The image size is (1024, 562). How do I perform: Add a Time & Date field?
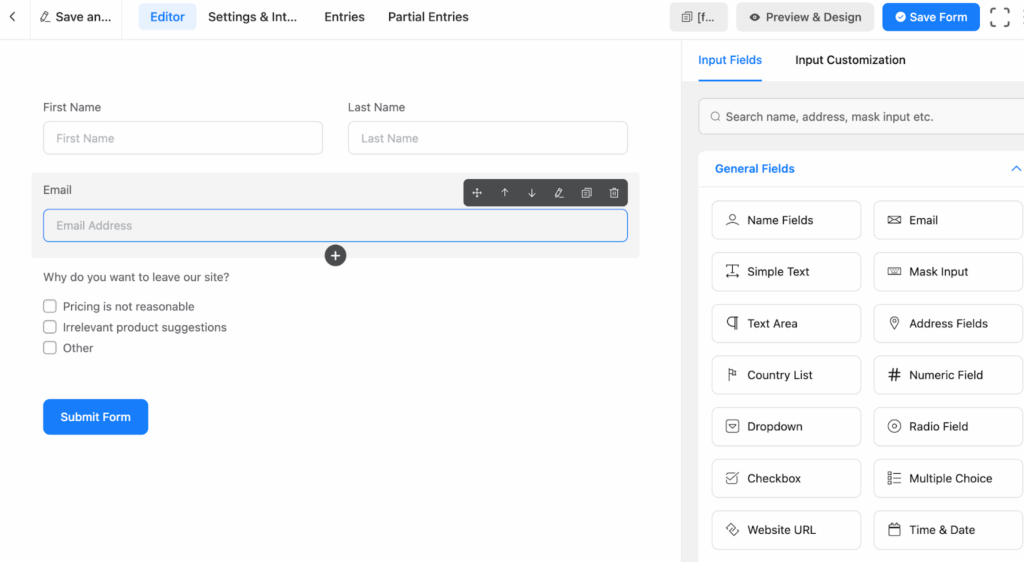click(948, 529)
